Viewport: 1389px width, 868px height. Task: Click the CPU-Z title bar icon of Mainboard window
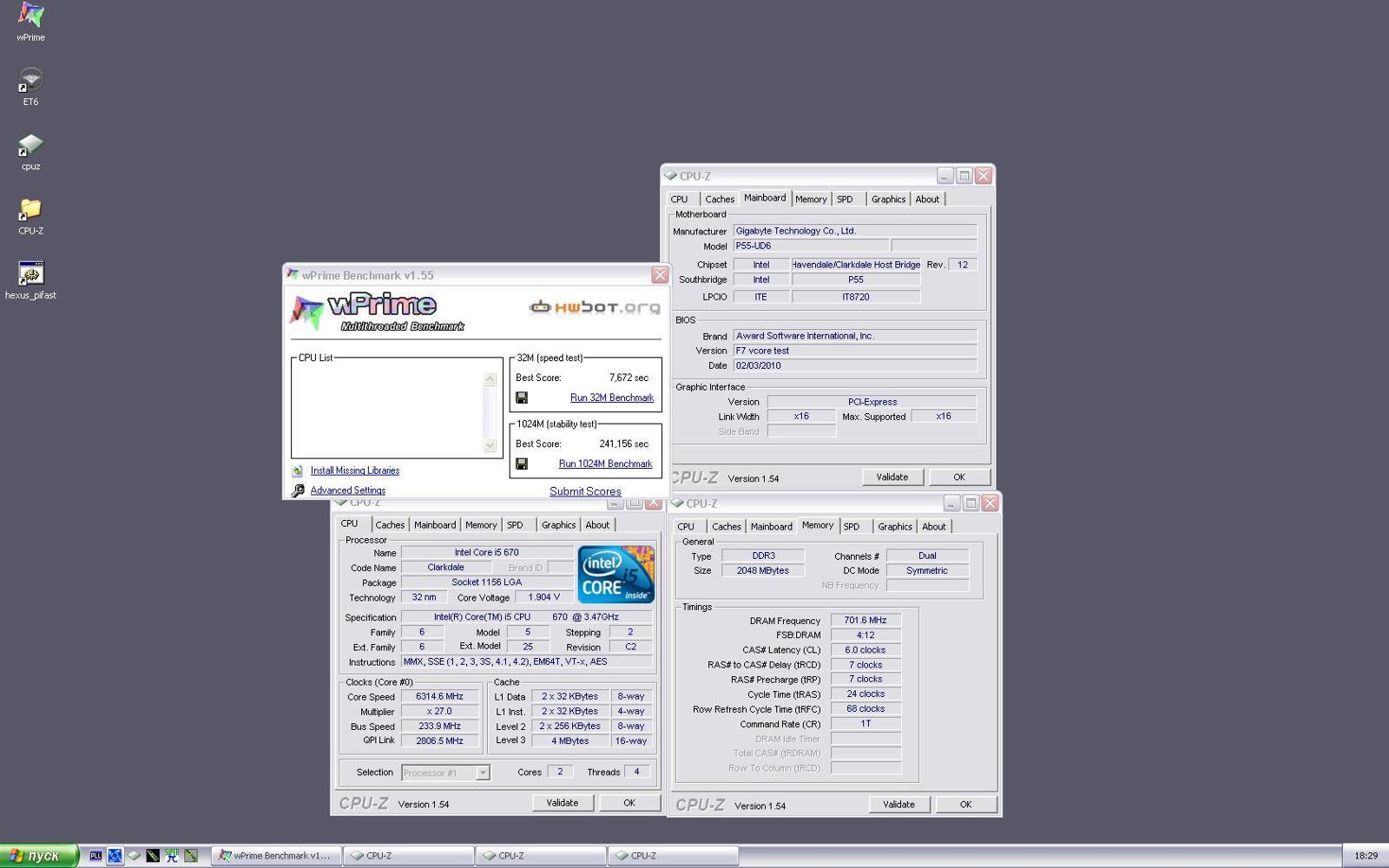(671, 175)
